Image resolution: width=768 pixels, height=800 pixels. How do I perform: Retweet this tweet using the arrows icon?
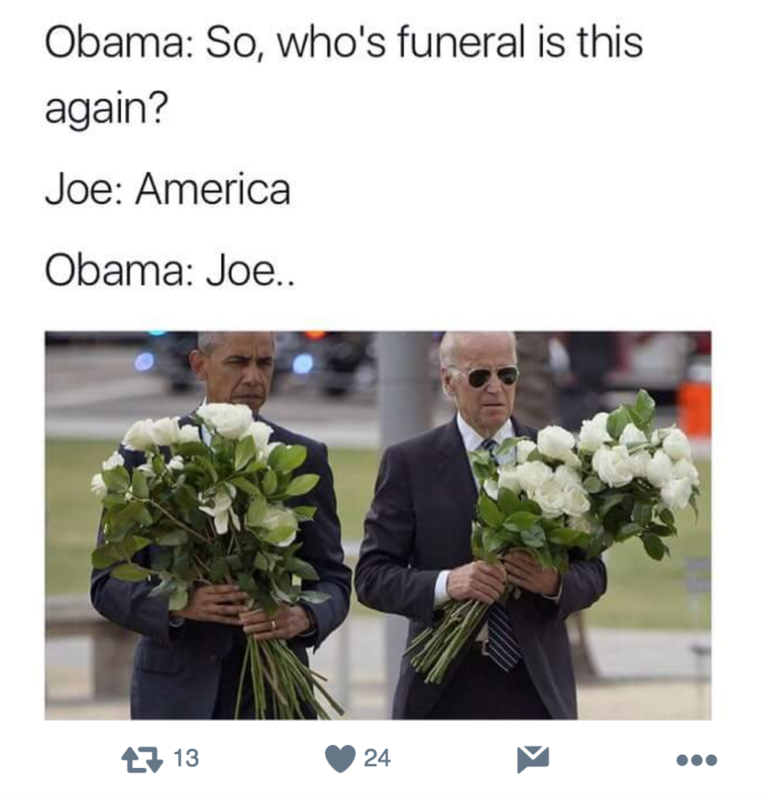tap(142, 759)
